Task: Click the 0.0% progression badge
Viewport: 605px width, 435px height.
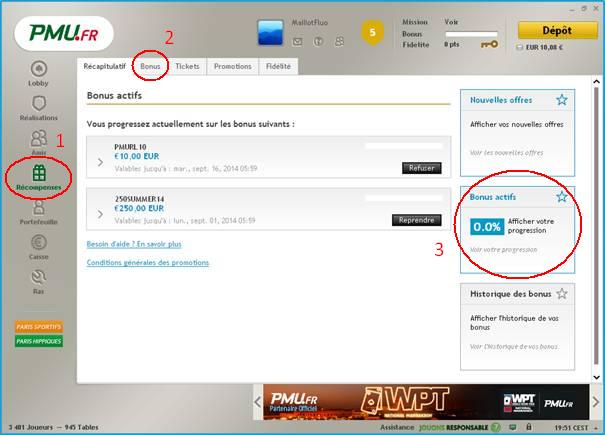Action: 487,227
